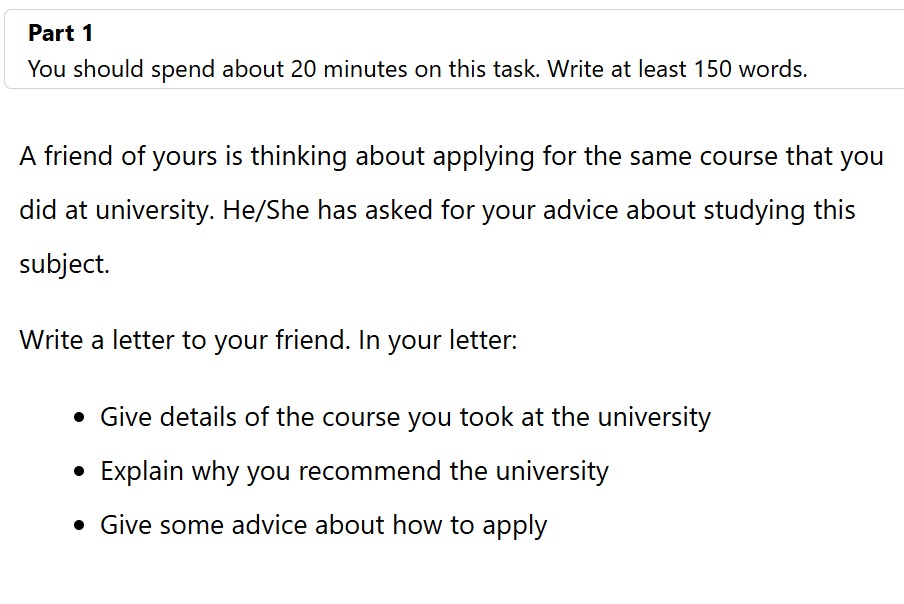904x604 pixels.
Task: Click the bullet dot before "Give some advice"
Action: [80, 526]
